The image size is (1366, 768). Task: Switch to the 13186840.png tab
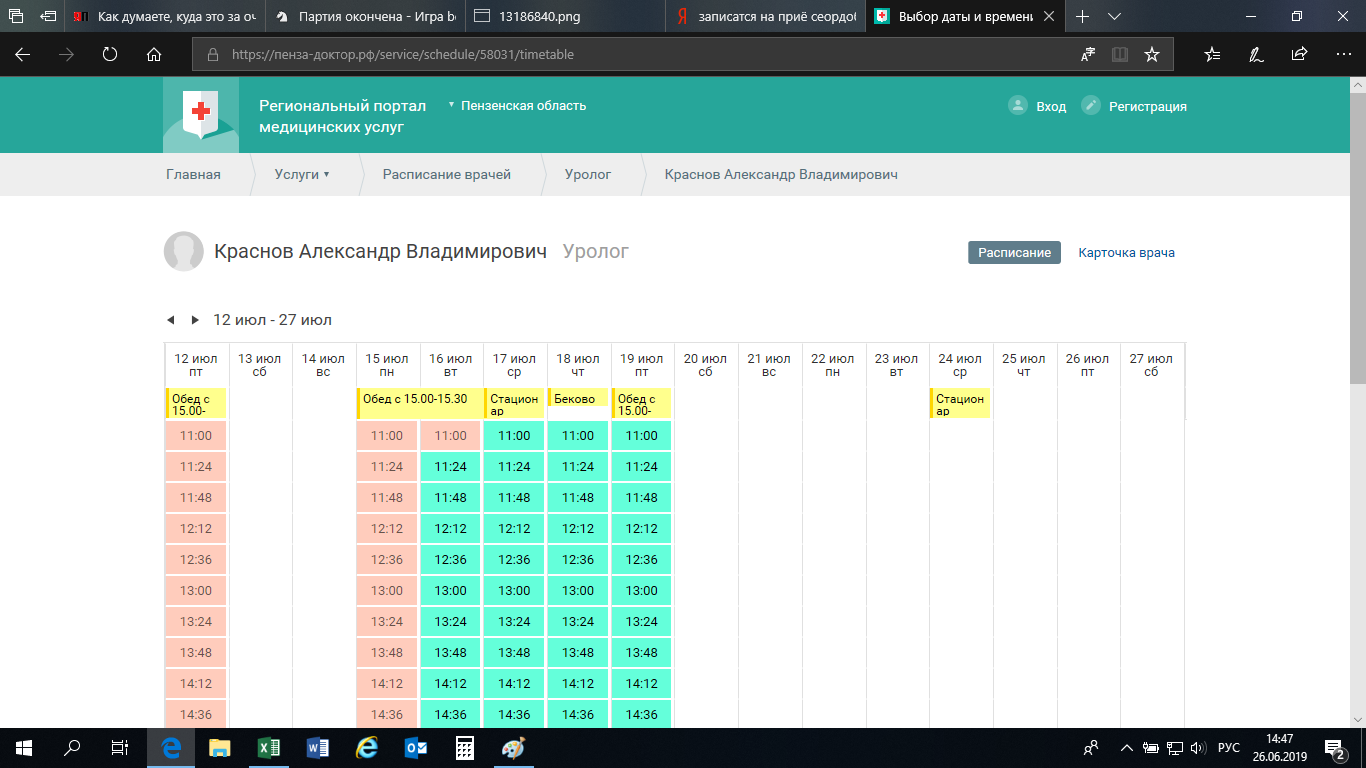pos(565,17)
